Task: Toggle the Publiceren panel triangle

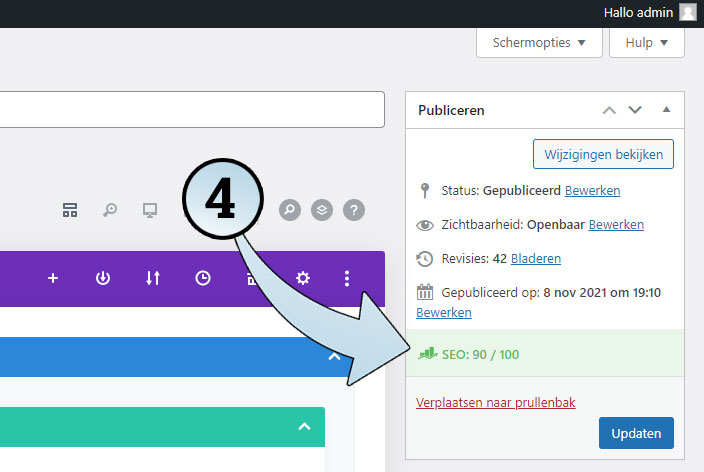Action: tap(667, 110)
